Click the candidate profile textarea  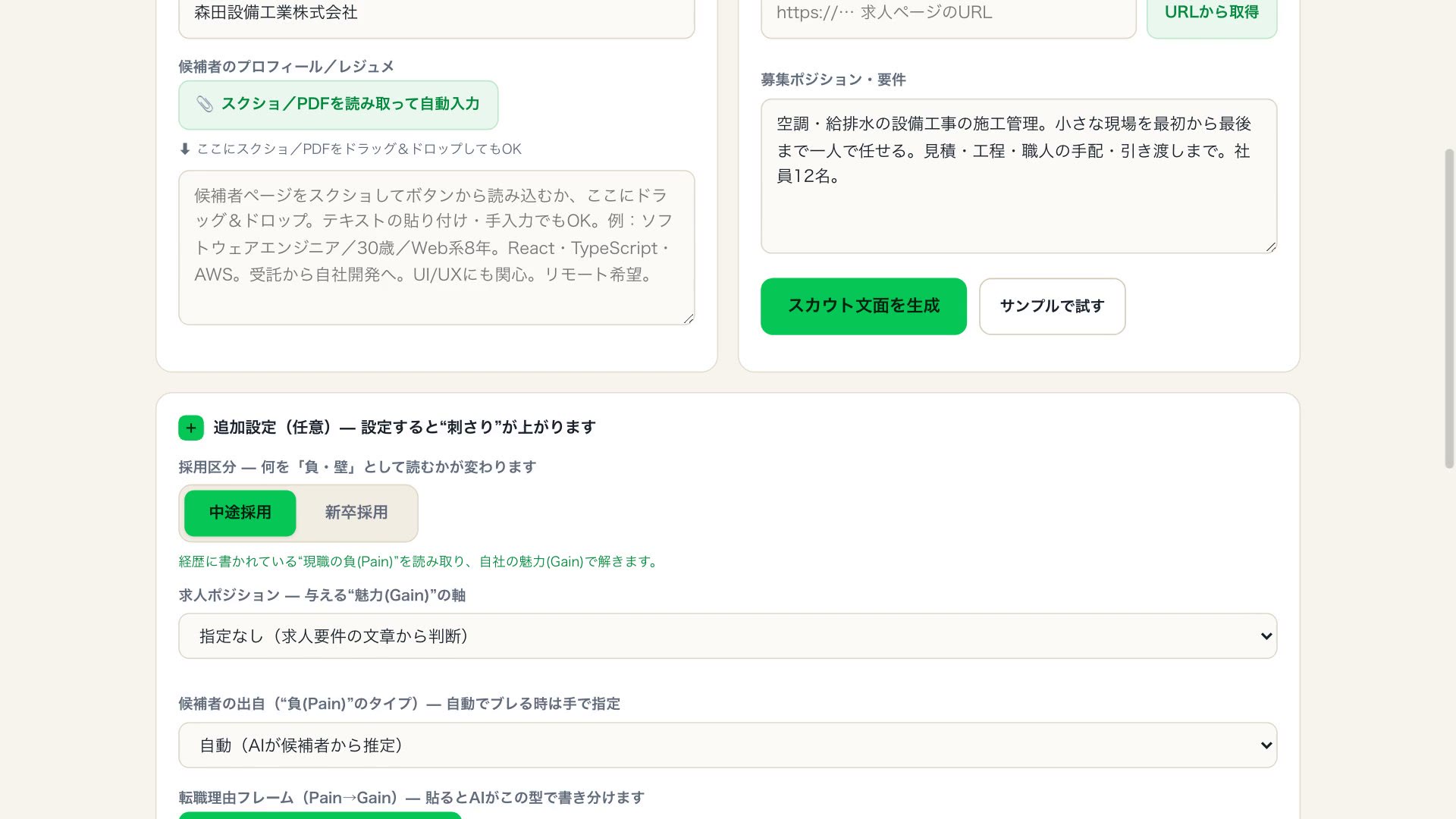pyautogui.click(x=437, y=248)
